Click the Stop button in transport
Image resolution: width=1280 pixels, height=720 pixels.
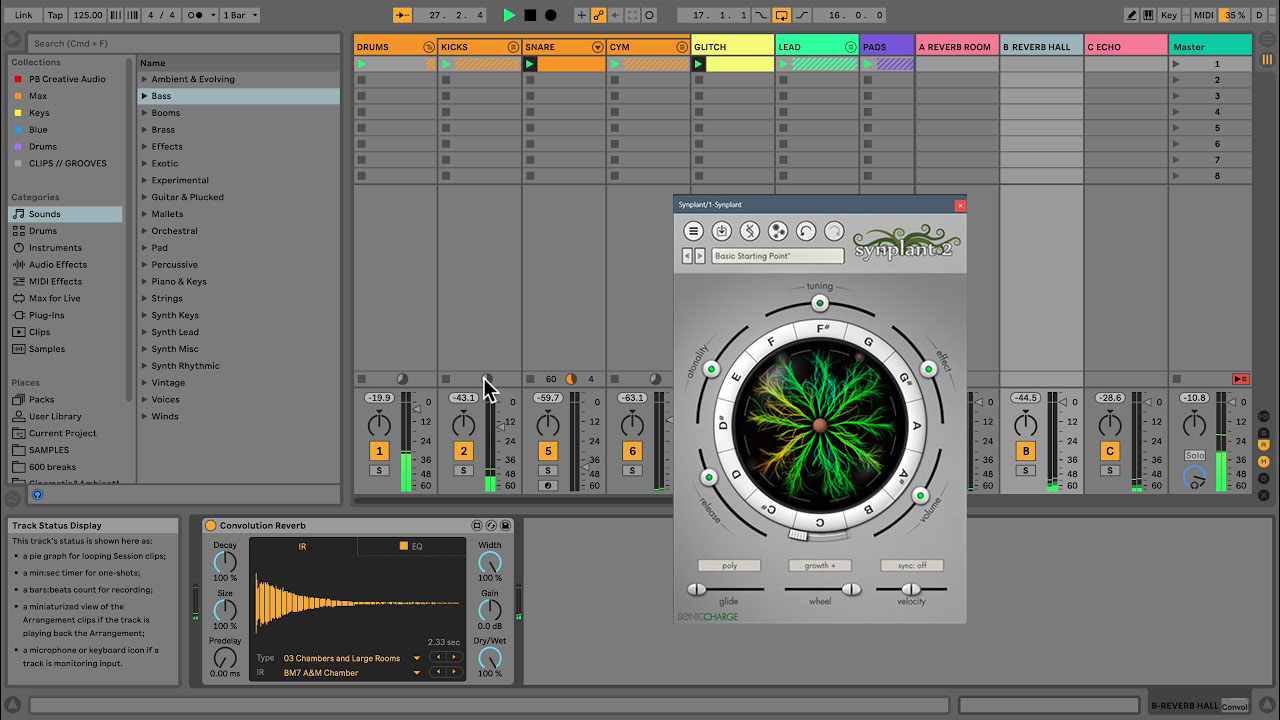(530, 15)
